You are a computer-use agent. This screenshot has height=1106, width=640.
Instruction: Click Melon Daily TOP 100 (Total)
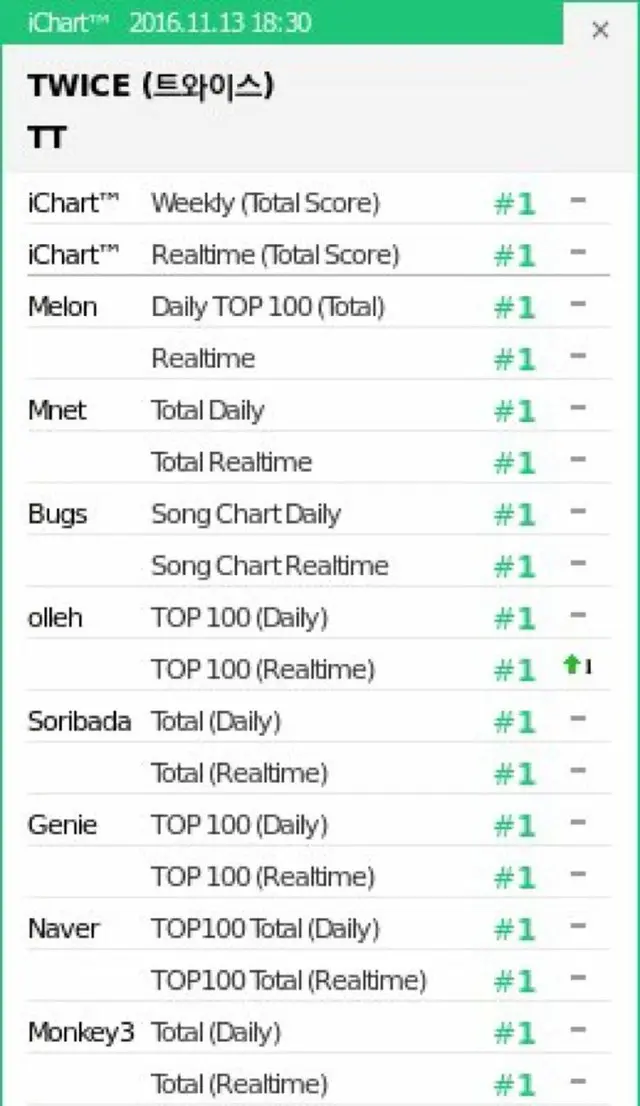point(268,306)
